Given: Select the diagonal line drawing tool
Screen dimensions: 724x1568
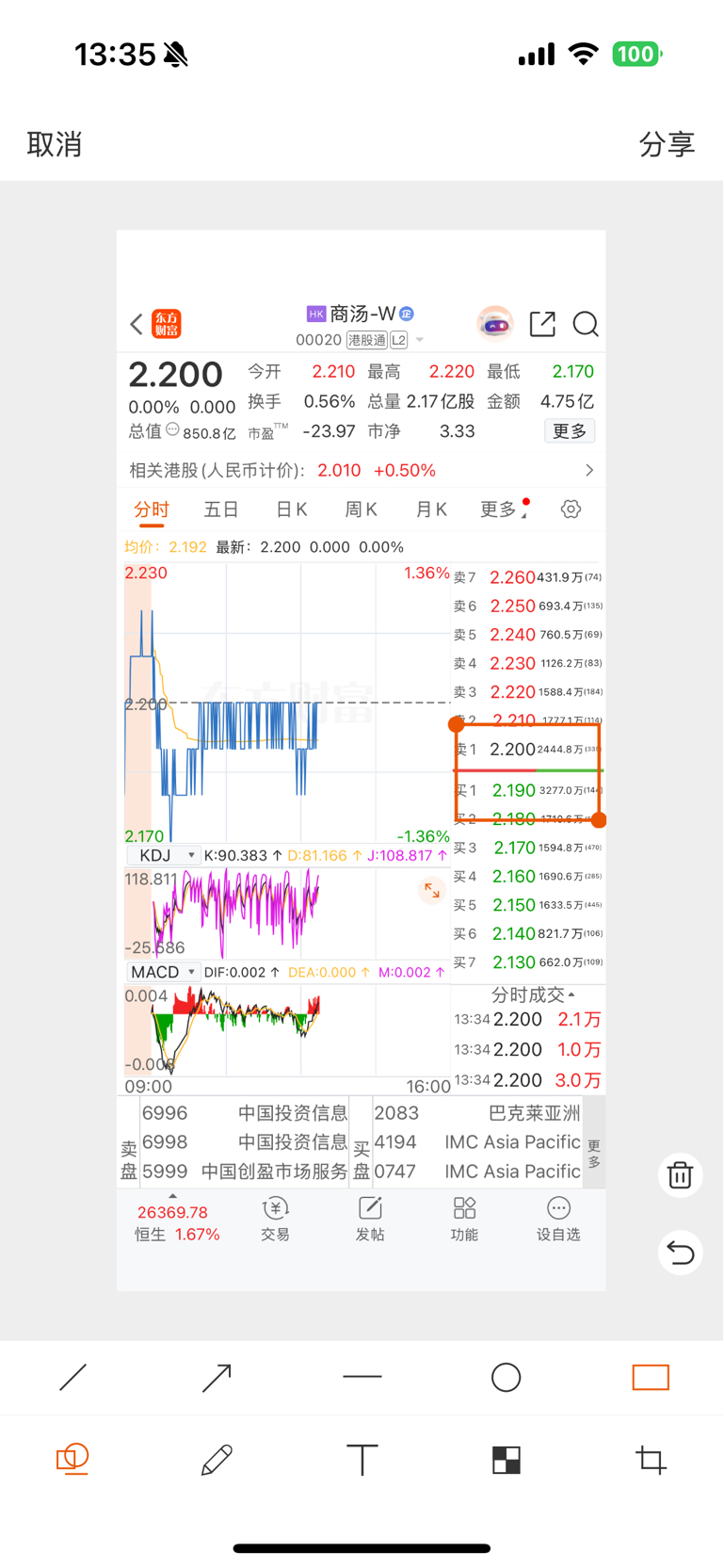Looking at the screenshot, I should (x=72, y=1378).
